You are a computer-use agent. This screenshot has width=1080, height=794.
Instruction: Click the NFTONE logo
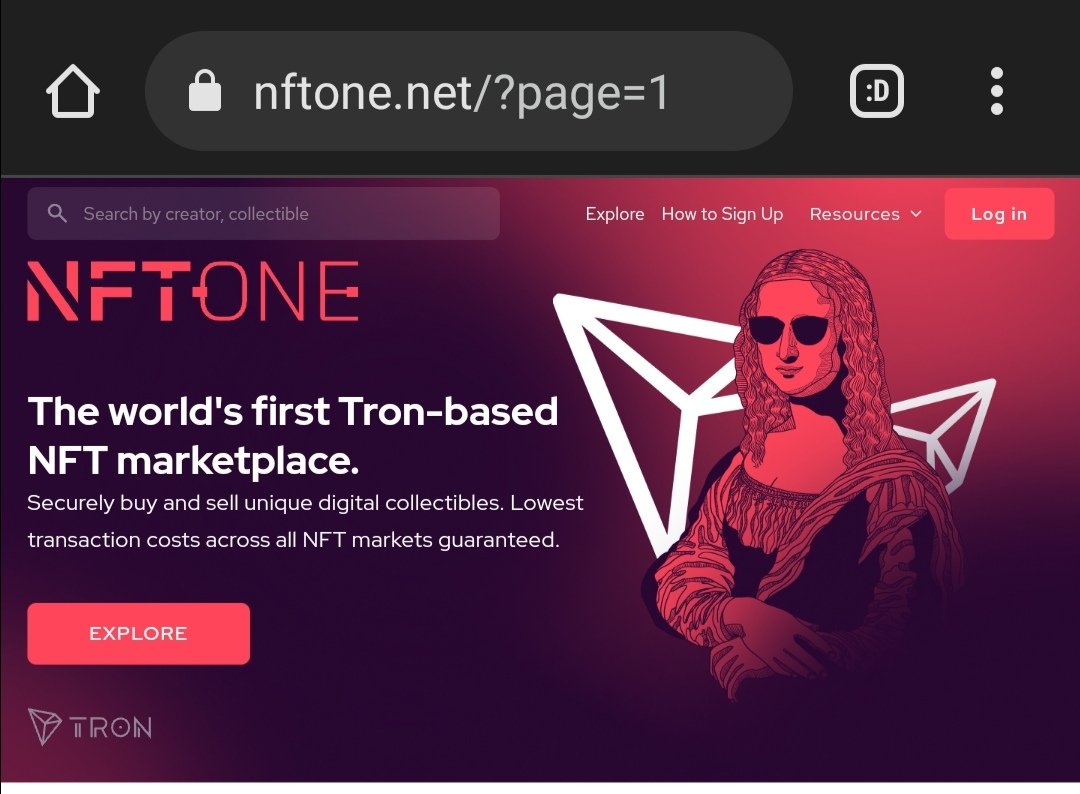pyautogui.click(x=193, y=291)
